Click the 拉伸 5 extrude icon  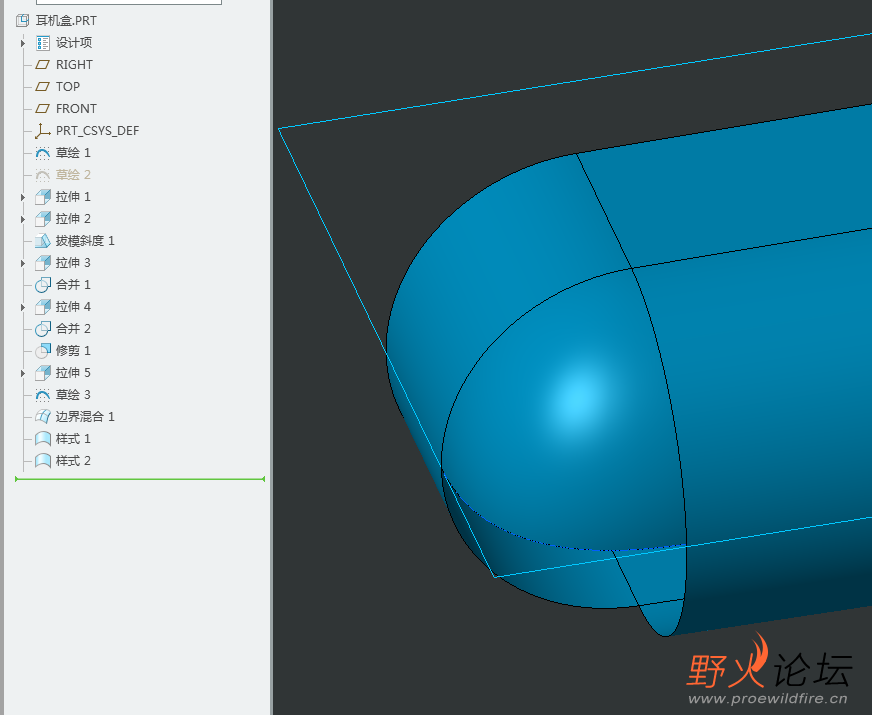(43, 373)
